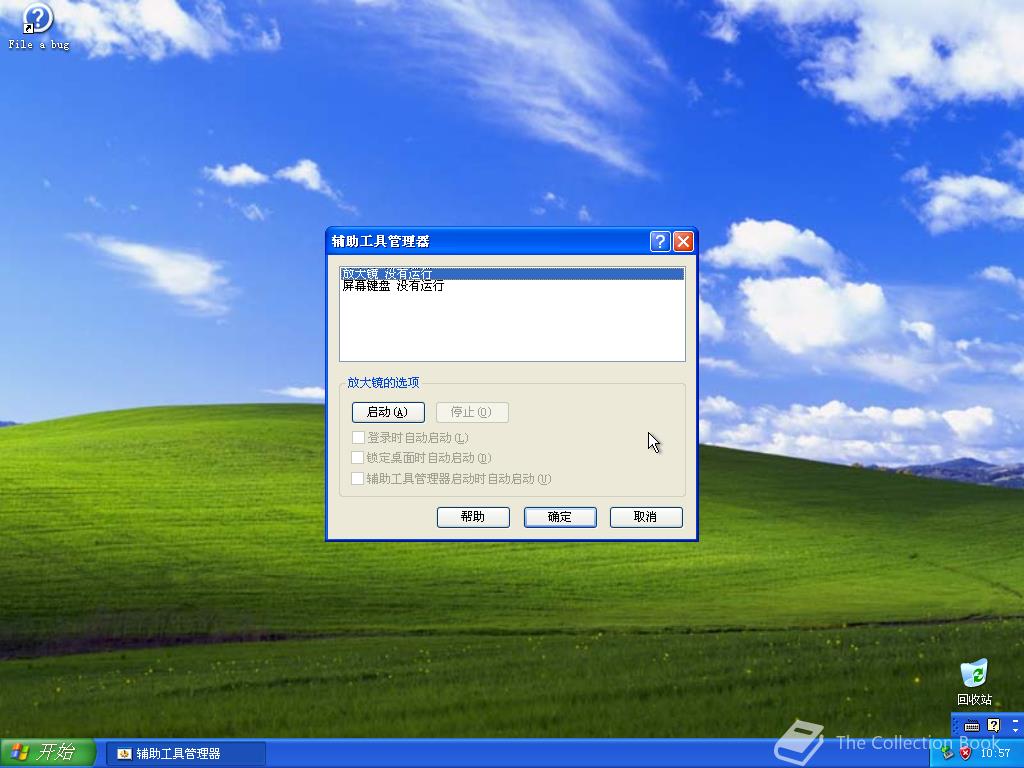The image size is (1024, 768).
Task: Click the question mark help icon in title bar
Action: point(659,241)
